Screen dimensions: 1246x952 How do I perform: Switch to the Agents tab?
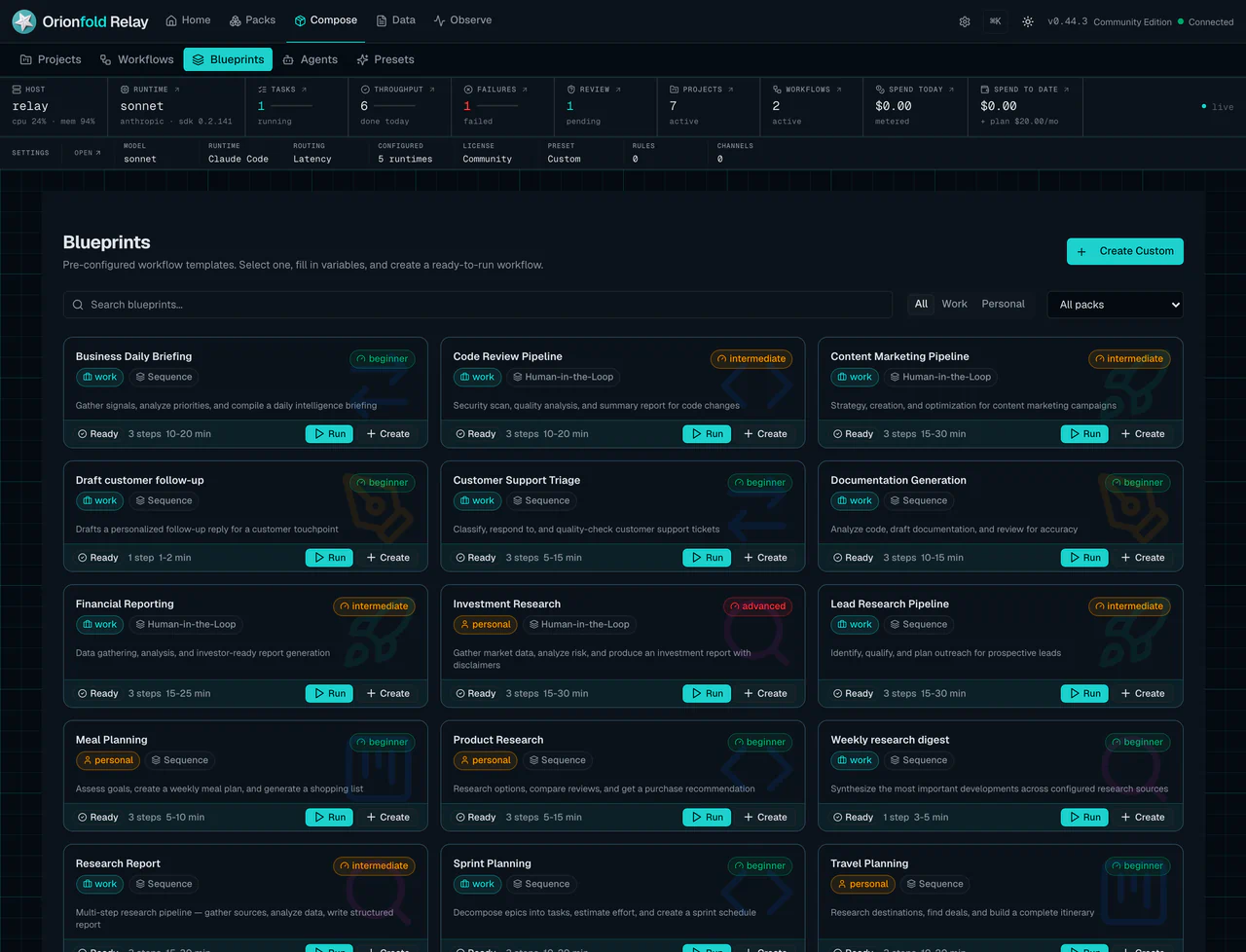(310, 59)
